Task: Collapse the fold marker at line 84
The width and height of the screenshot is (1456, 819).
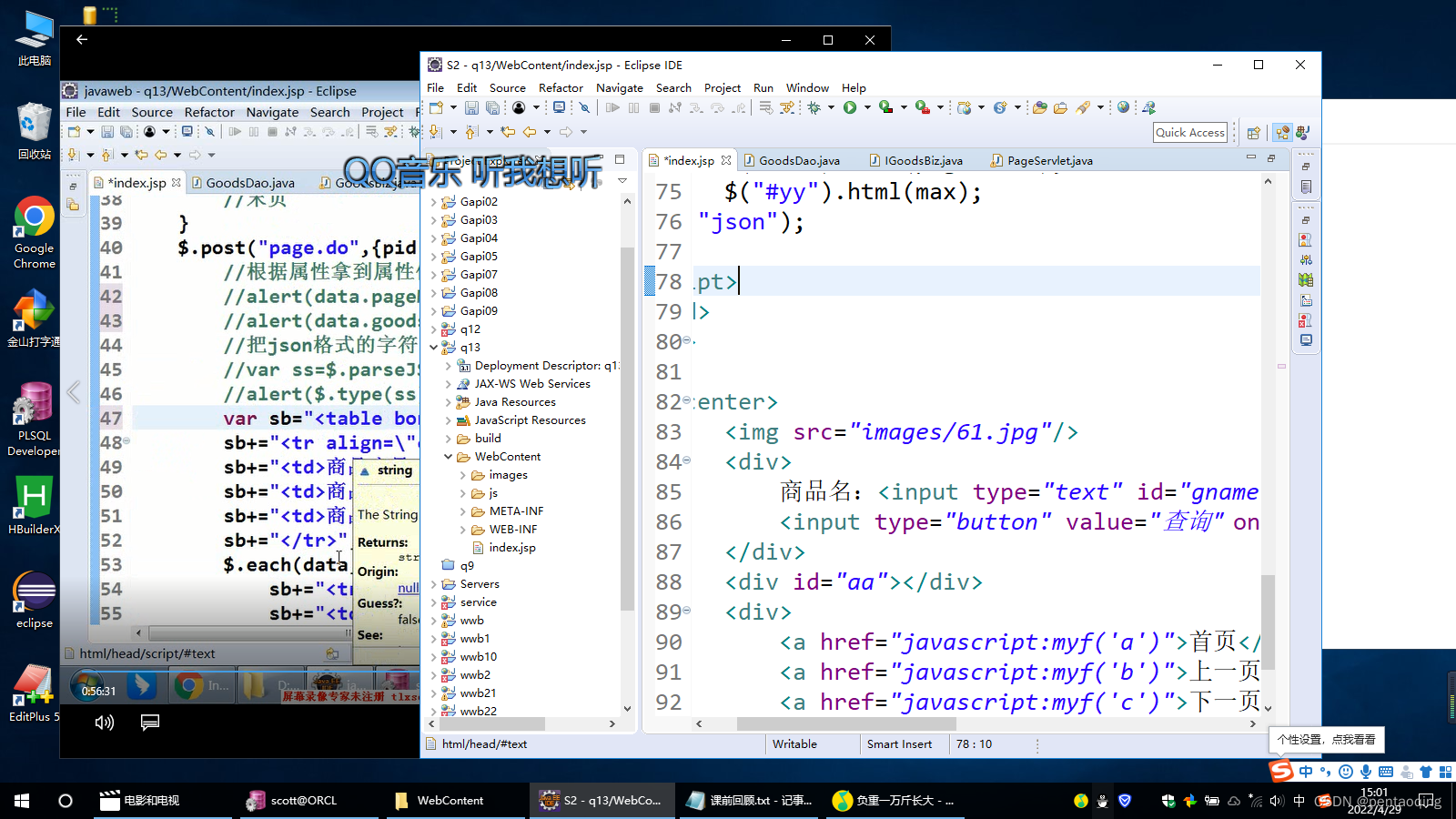Action: [687, 460]
